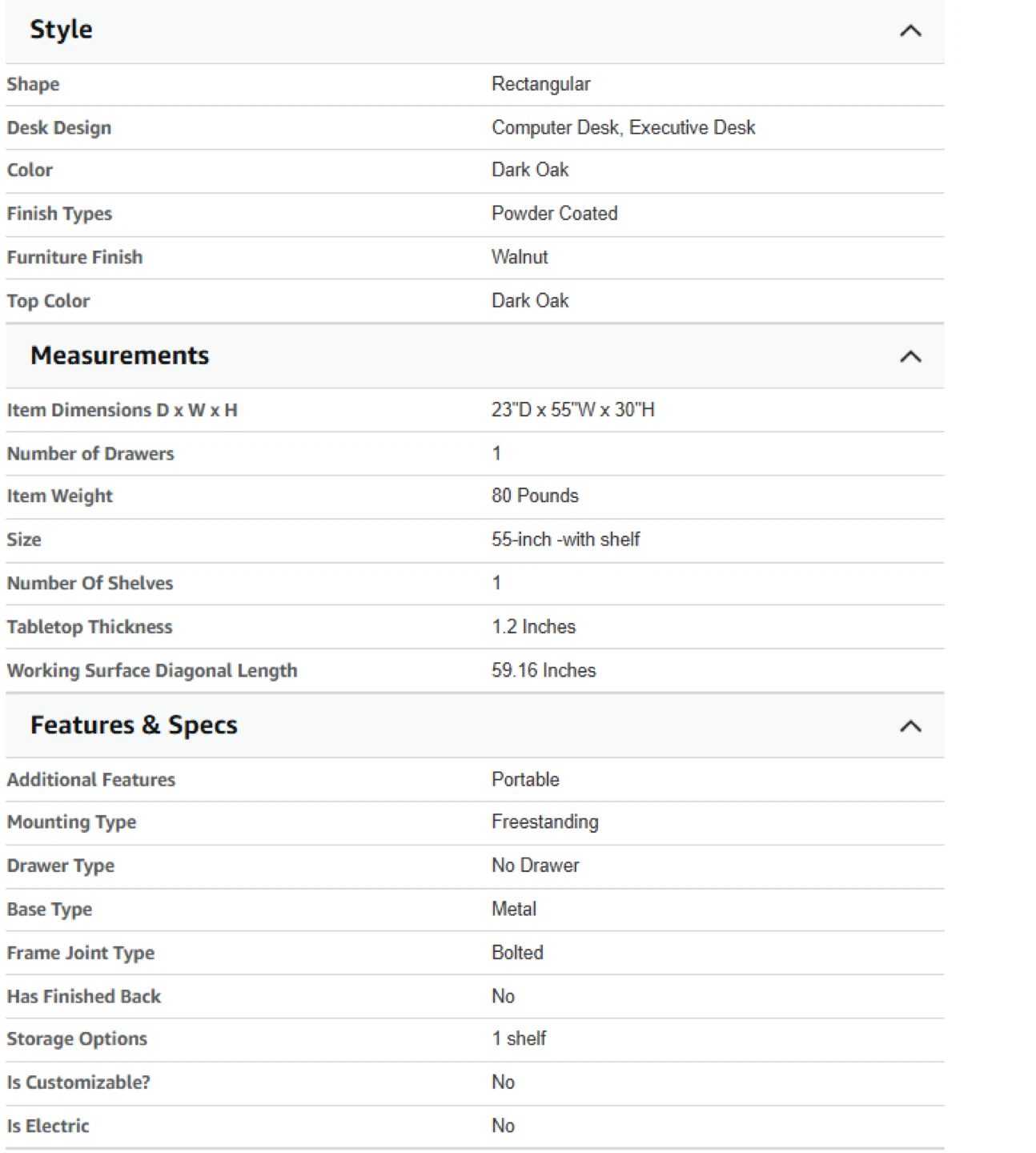Click the Furniture Finish Walnut value

click(520, 257)
